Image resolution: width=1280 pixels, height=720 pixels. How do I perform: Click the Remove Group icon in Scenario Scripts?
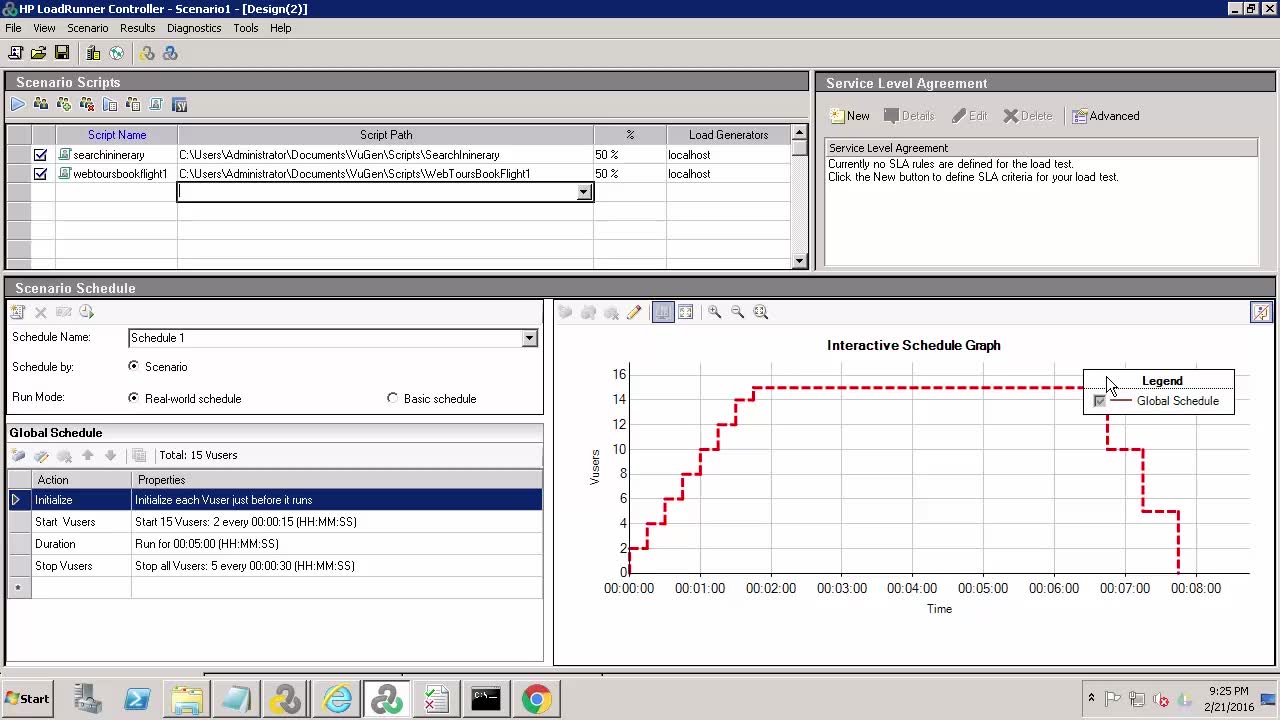click(87, 105)
